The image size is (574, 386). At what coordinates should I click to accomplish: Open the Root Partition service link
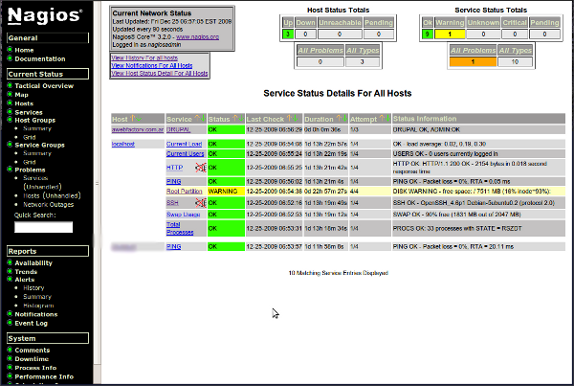point(184,191)
